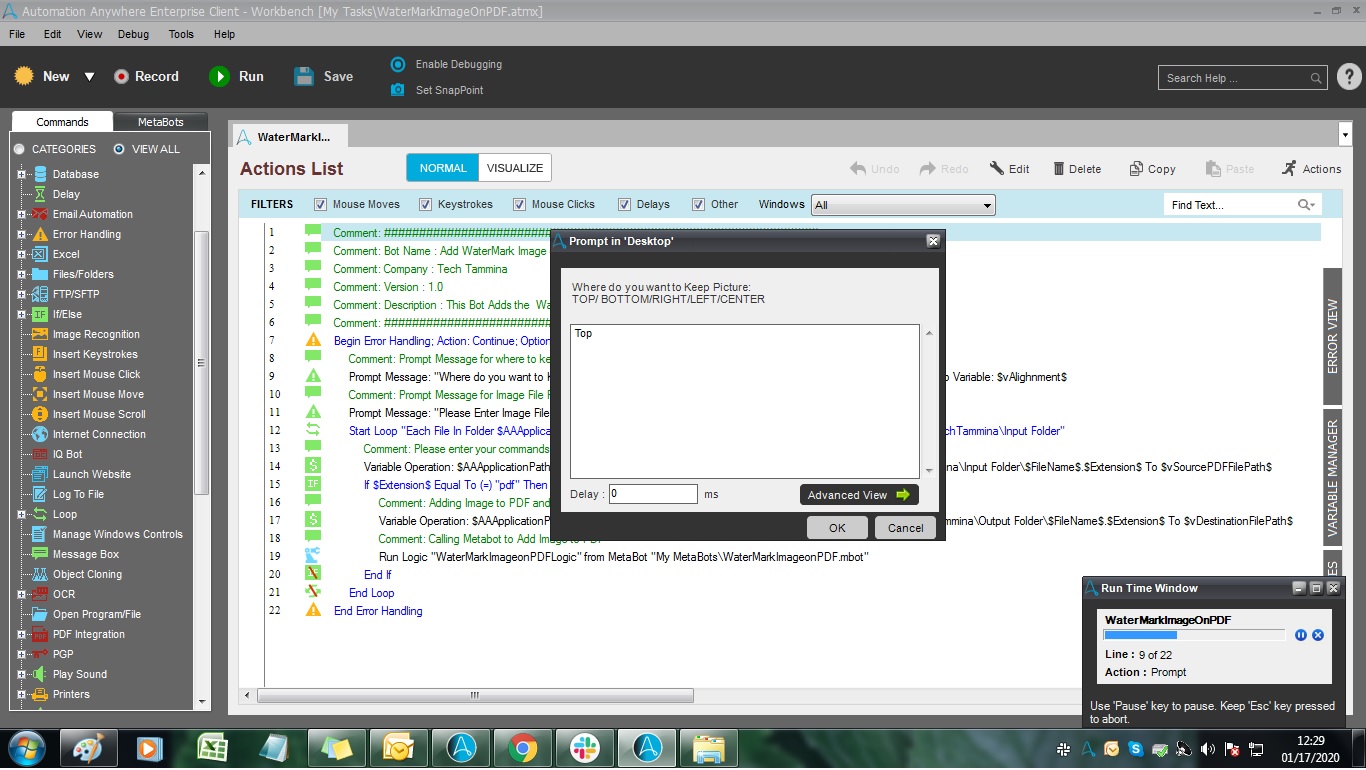This screenshot has height=770, width=1366.
Task: Click the Run Time progress bar
Action: point(1194,635)
